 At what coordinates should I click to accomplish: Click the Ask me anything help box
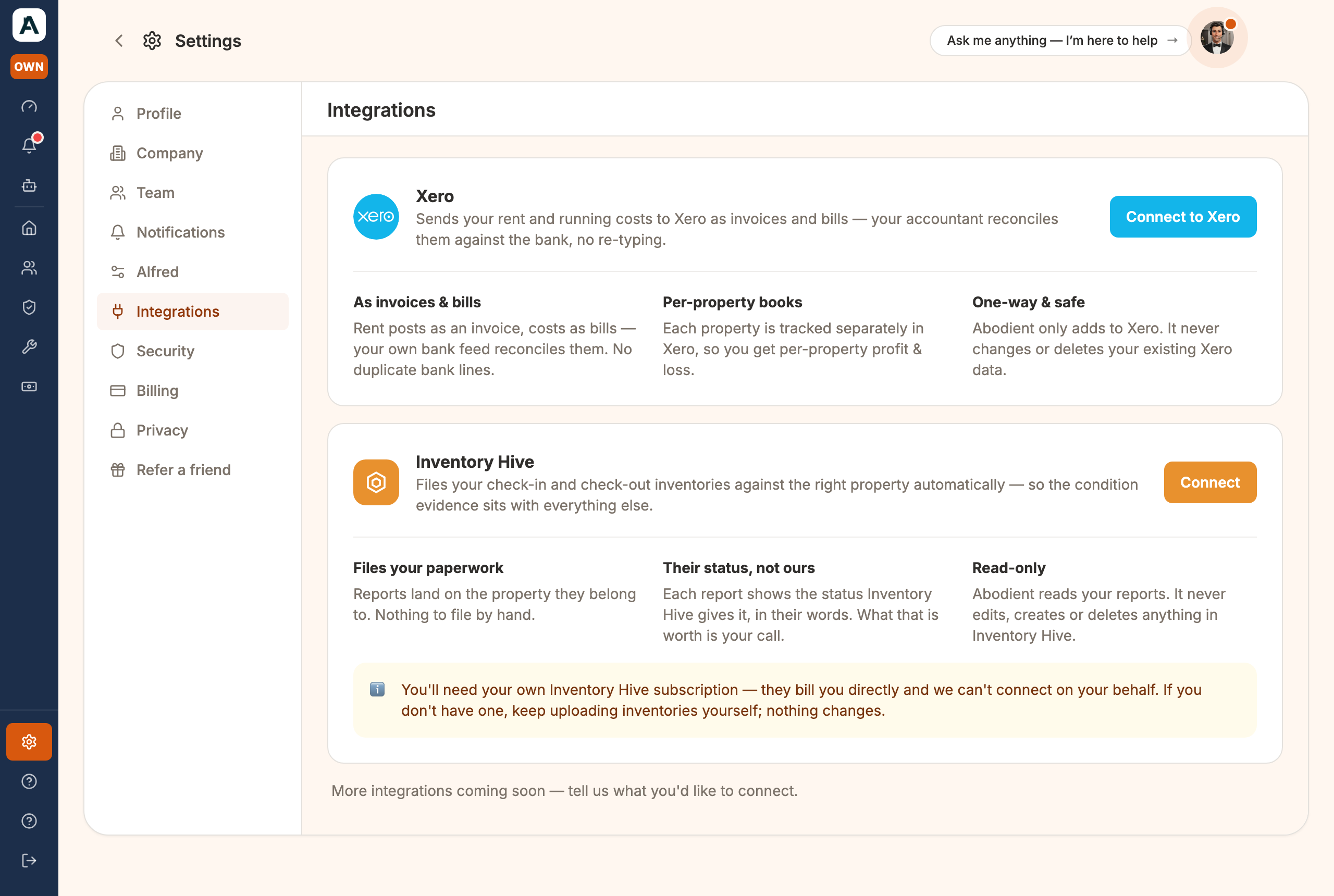click(x=1060, y=41)
